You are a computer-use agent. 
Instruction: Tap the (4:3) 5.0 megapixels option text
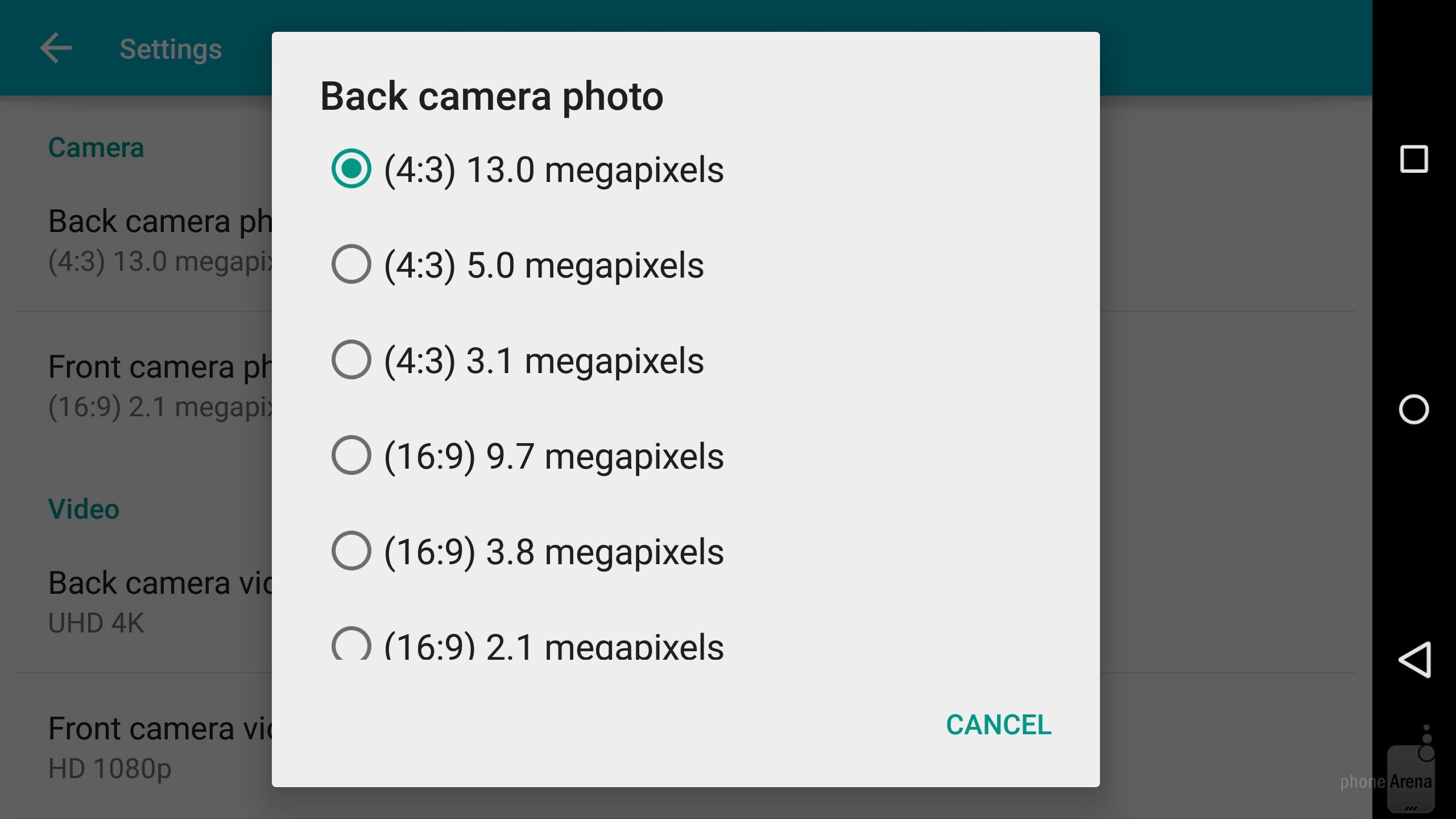tap(544, 266)
